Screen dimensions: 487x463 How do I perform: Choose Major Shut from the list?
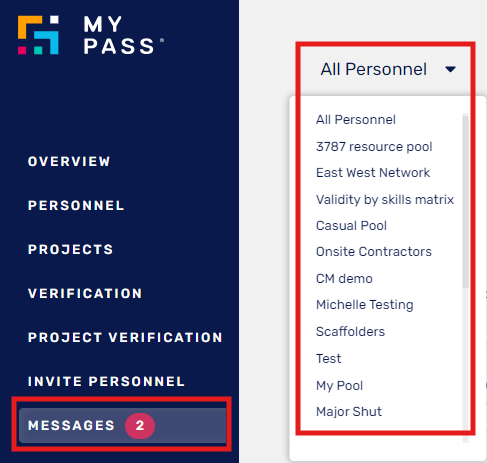point(349,412)
